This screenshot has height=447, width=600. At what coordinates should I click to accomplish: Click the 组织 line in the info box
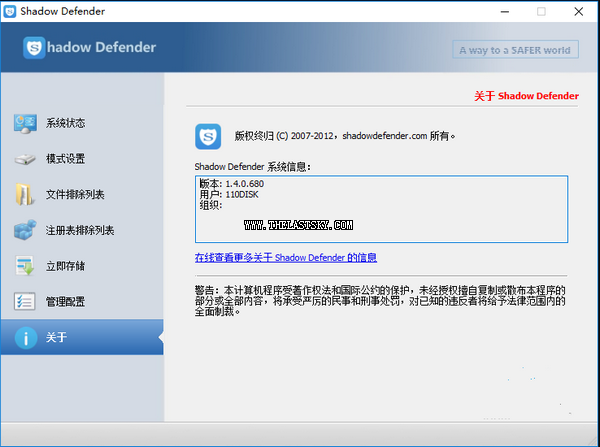click(210, 206)
